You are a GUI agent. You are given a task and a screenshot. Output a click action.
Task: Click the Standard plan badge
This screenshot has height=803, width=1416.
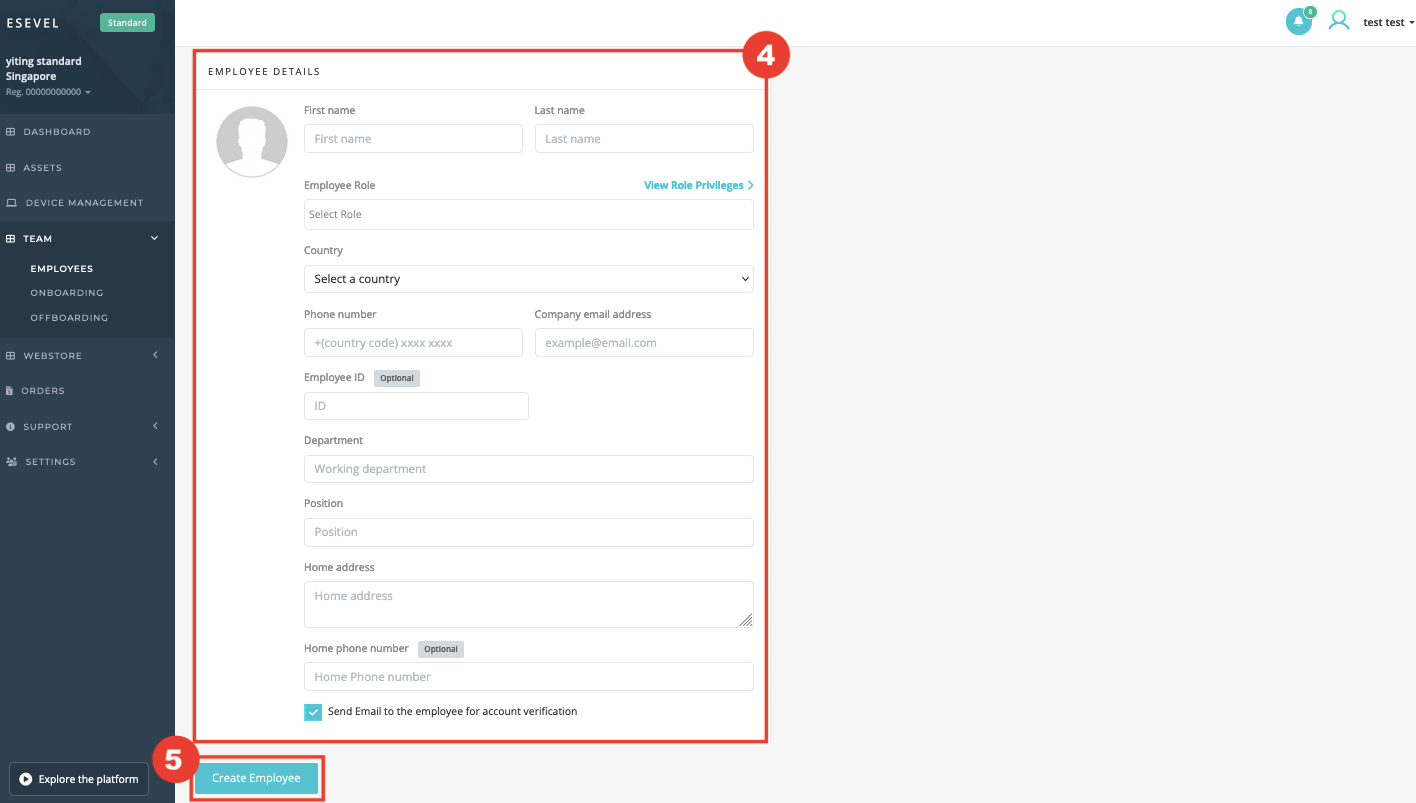(127, 23)
